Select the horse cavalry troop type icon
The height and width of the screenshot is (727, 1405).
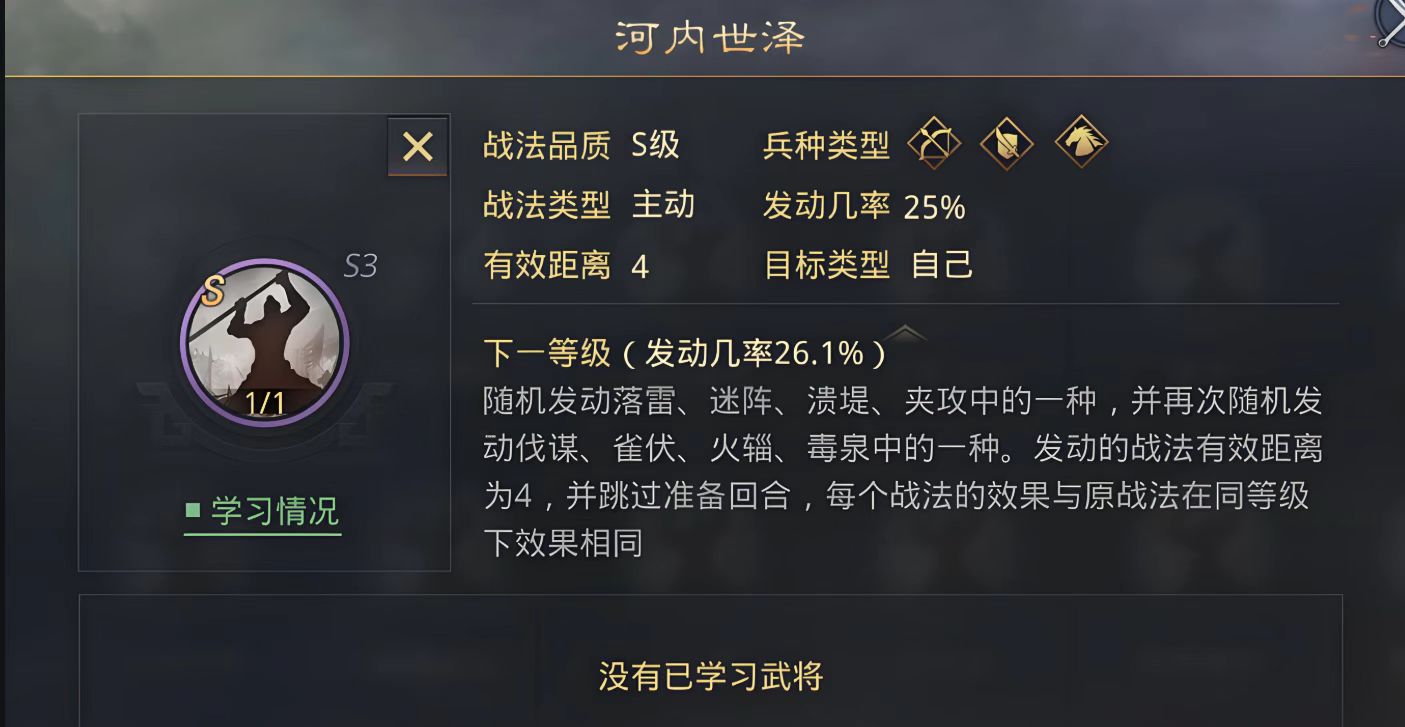coord(1081,142)
